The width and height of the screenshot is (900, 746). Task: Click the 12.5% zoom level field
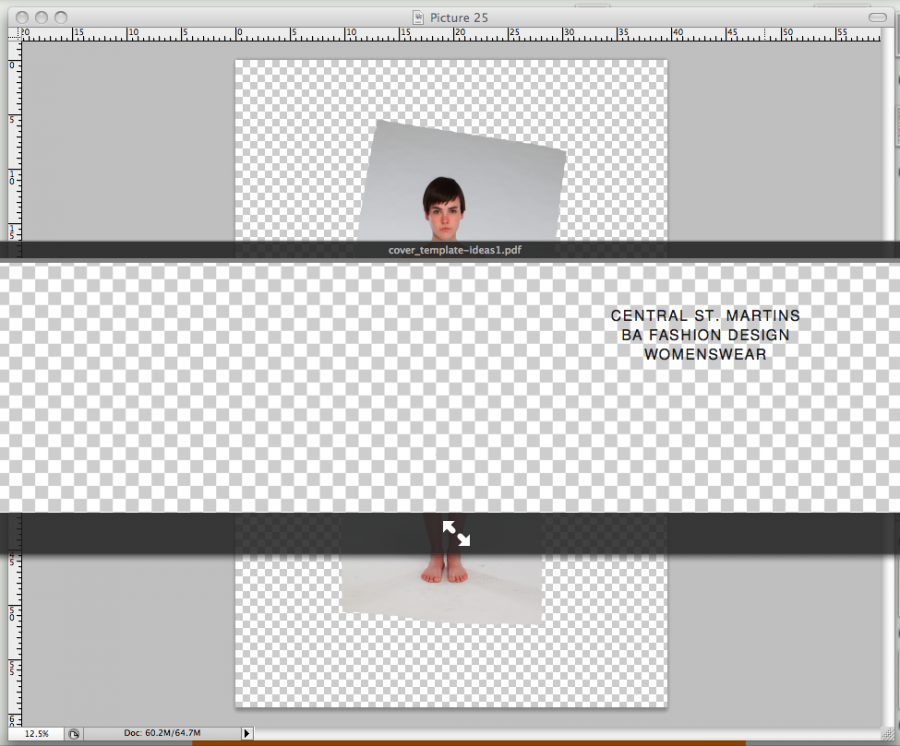(37, 733)
